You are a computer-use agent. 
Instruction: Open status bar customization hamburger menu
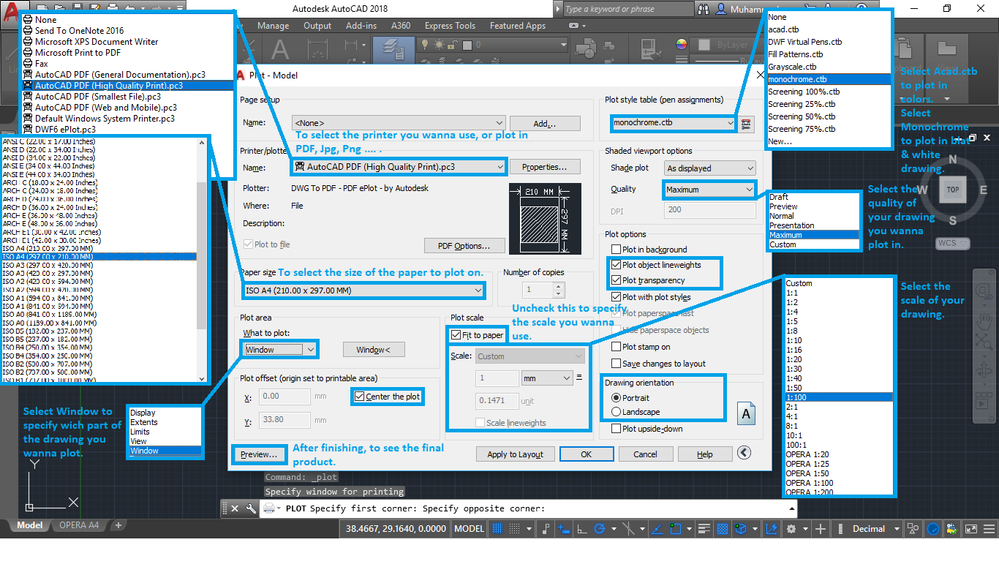989,529
